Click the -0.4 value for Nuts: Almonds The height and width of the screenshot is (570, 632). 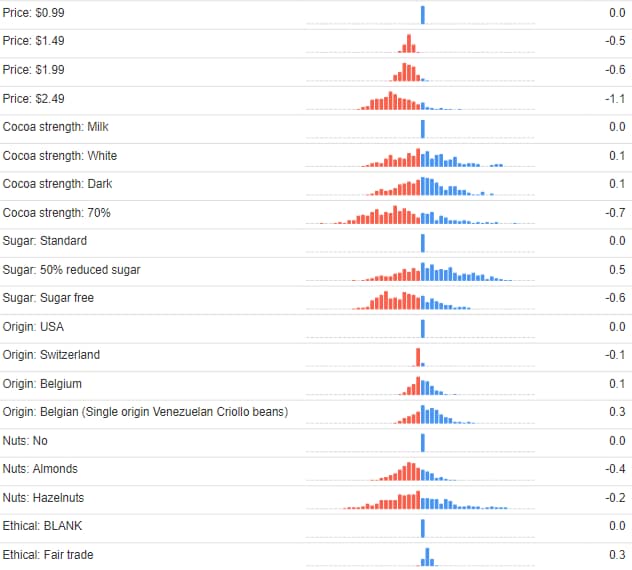[x=615, y=469]
